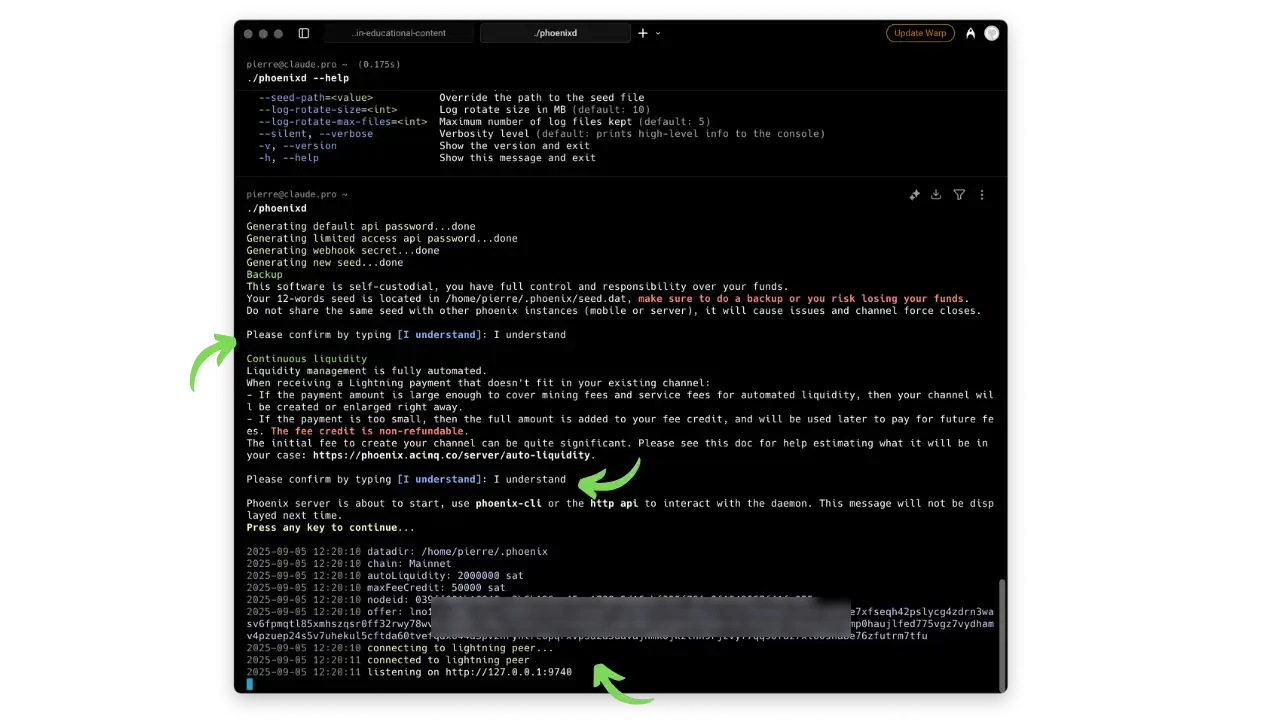Click the AI sparkles icon on block

[x=914, y=195]
